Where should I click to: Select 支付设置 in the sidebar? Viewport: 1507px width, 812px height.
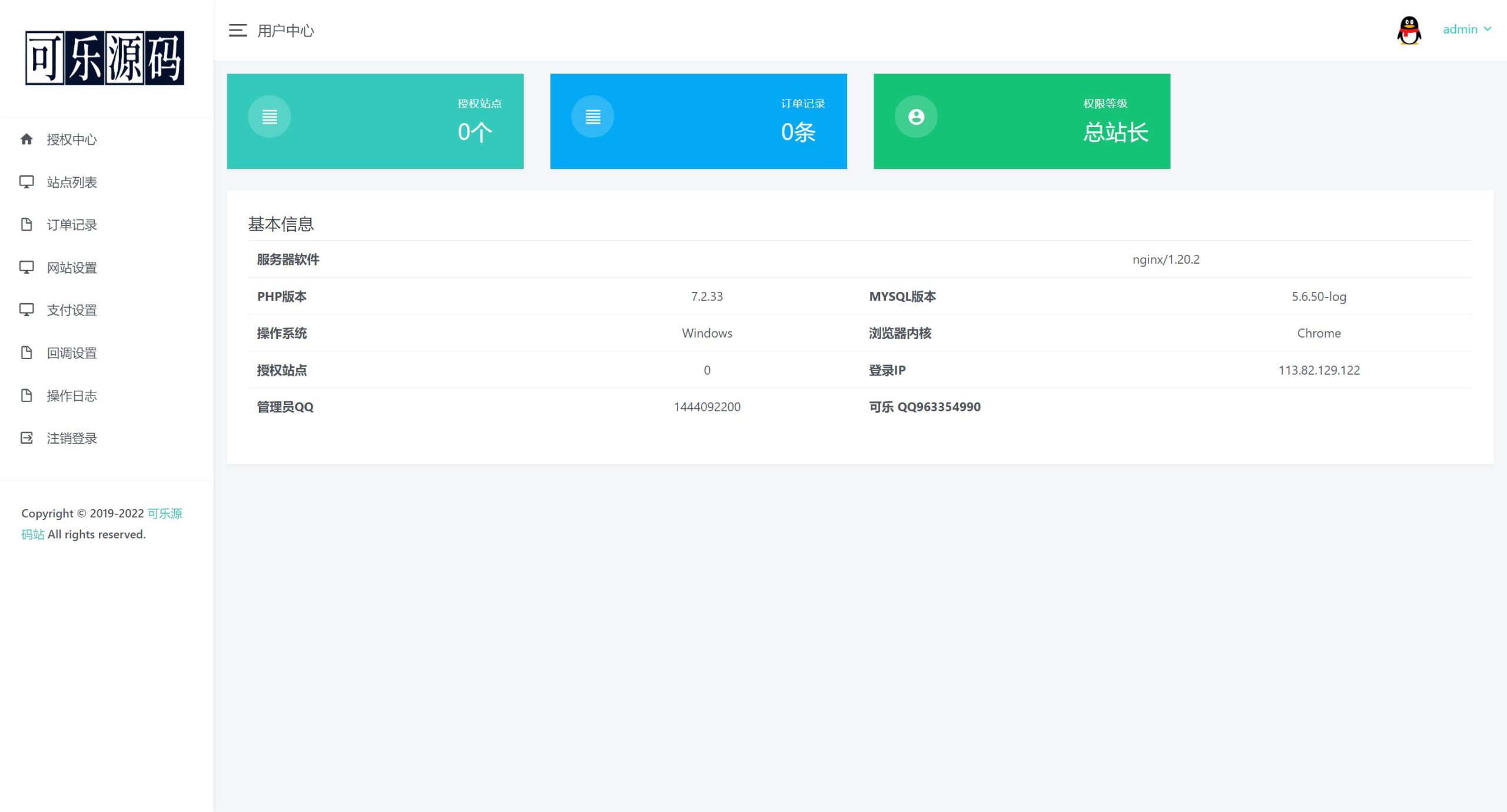(107, 310)
